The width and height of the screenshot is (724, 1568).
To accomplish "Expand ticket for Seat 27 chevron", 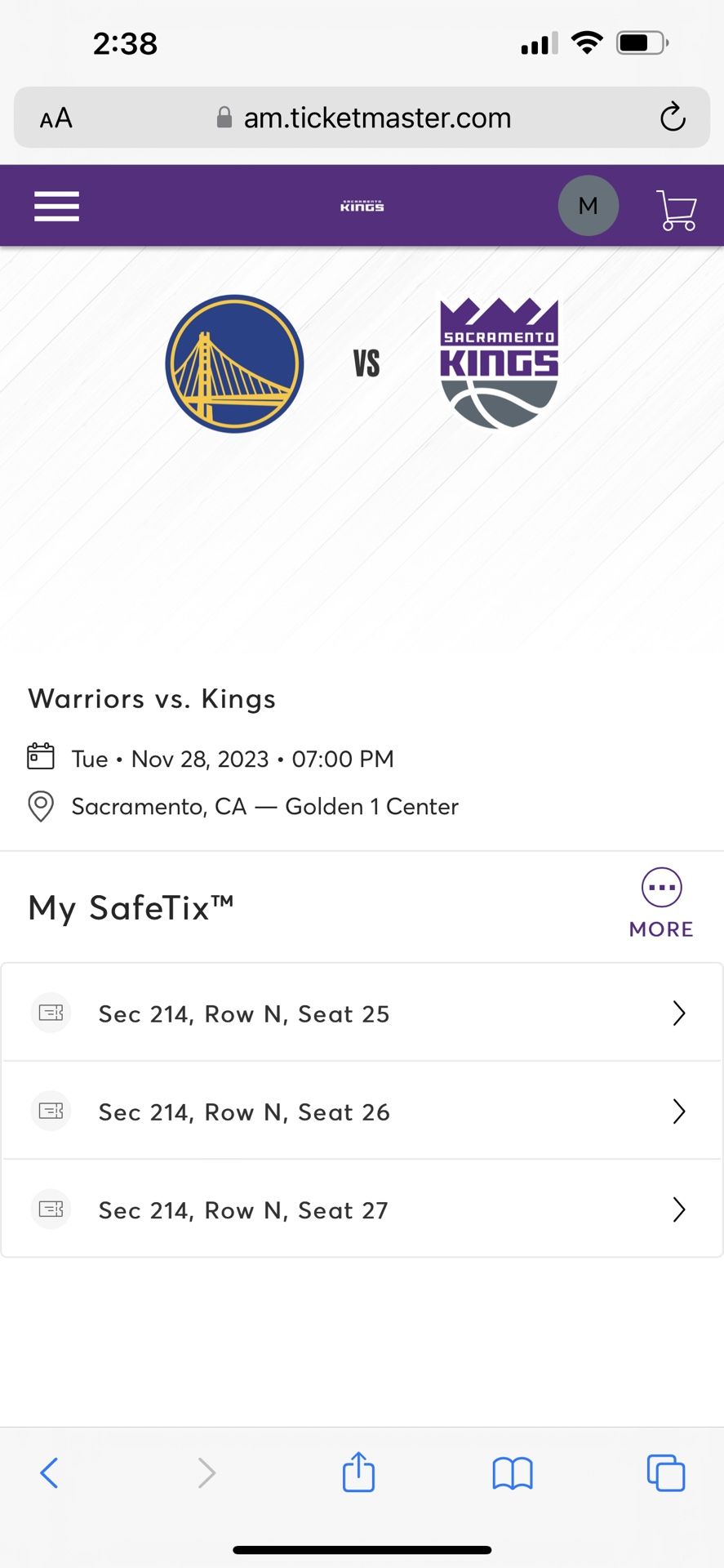I will 678,1209.
